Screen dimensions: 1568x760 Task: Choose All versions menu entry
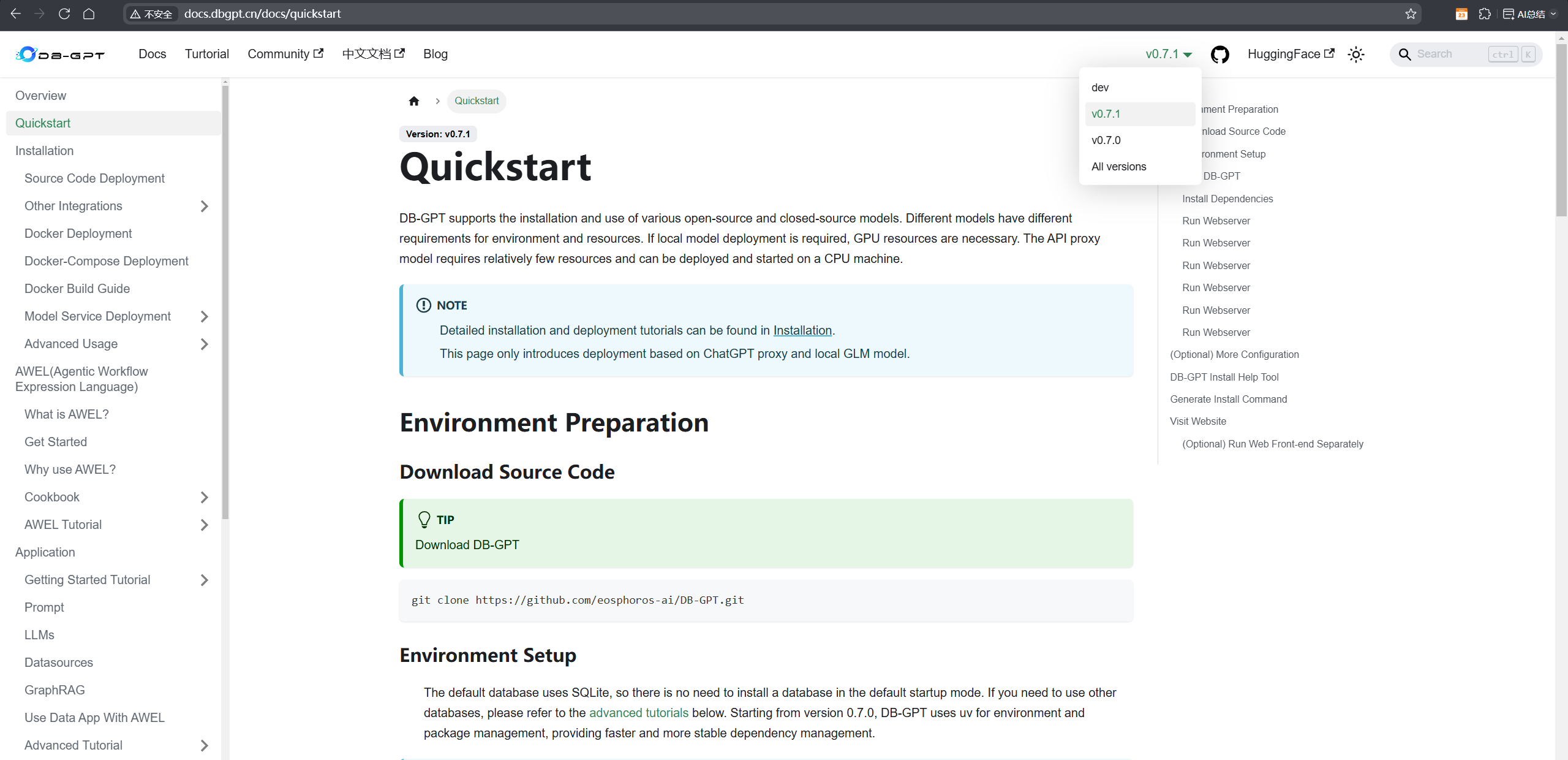tap(1118, 167)
